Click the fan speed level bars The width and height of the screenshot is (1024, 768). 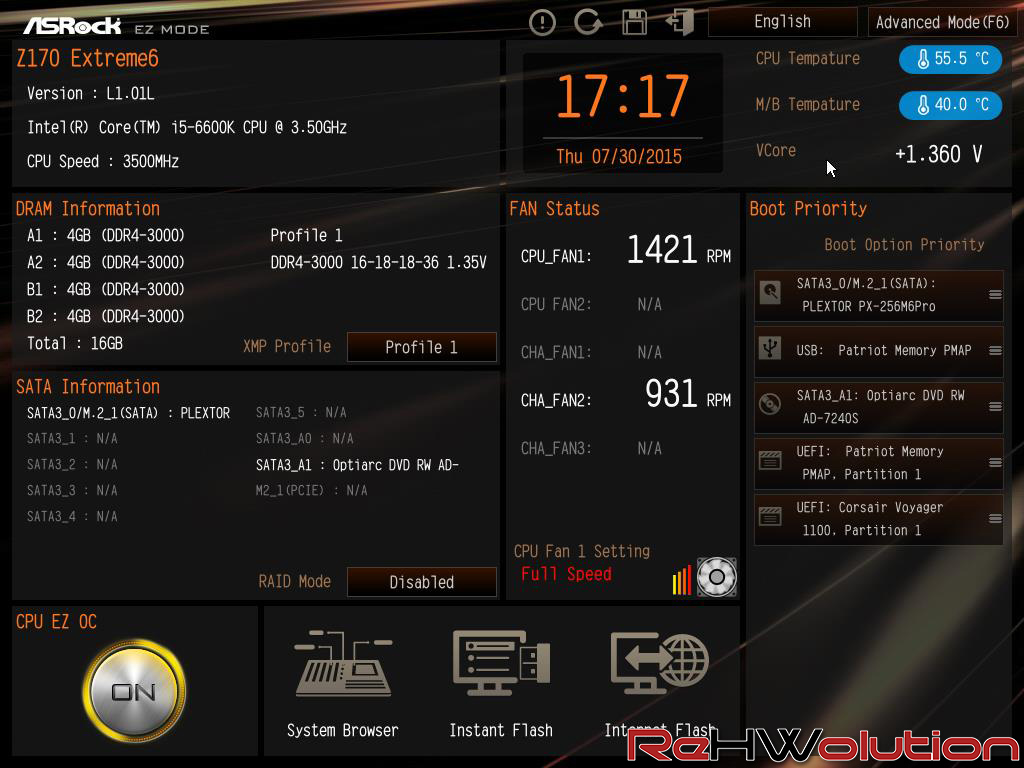click(682, 580)
